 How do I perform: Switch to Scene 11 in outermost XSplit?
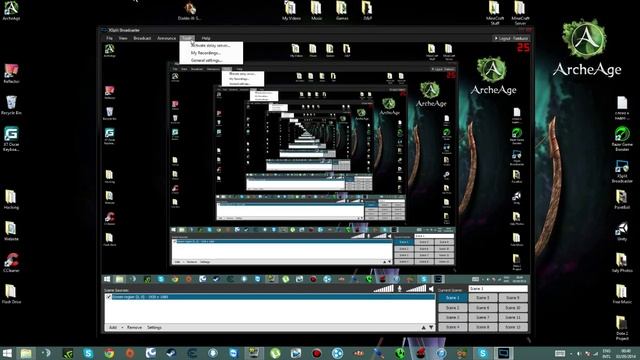coord(513,317)
